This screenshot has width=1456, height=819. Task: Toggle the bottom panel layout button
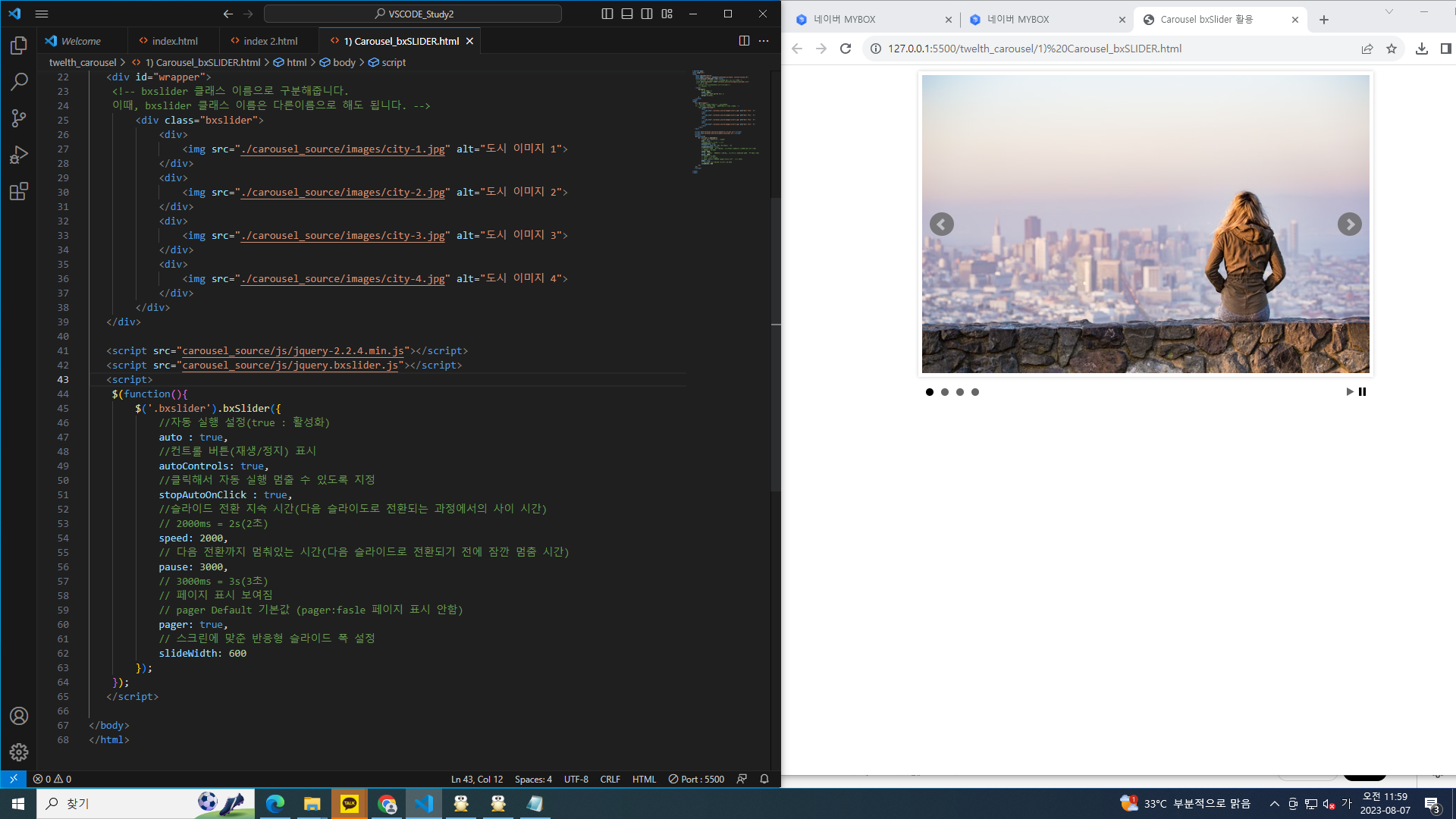tap(627, 14)
